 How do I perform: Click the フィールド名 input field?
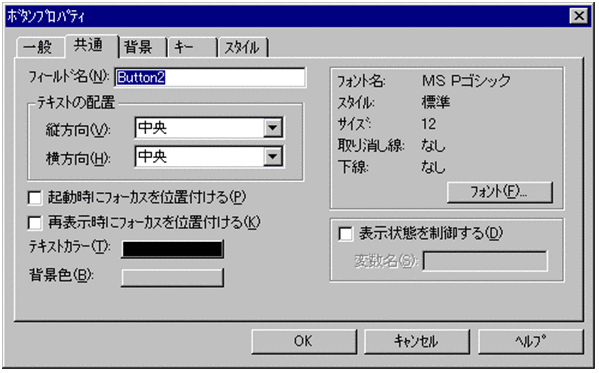(x=210, y=78)
